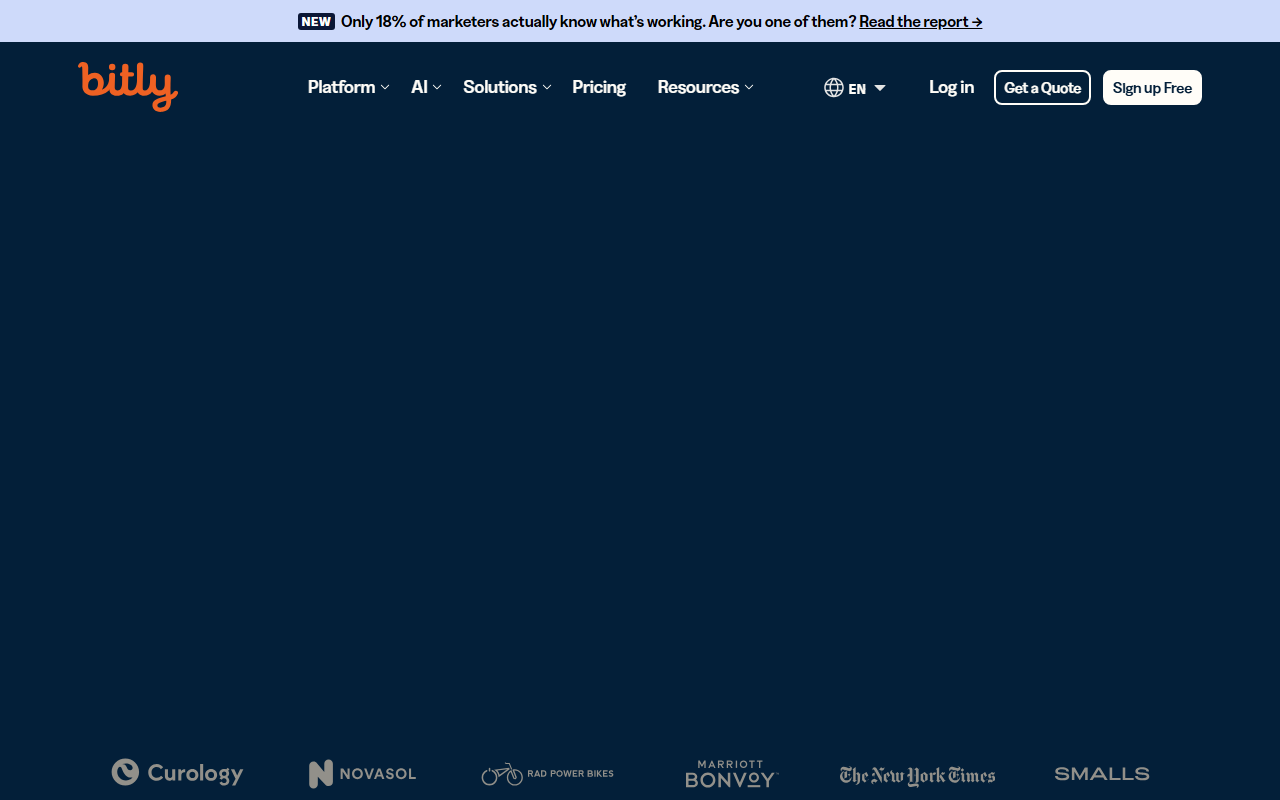Click the Curology logo
This screenshot has width=1280, height=800.
tap(177, 773)
